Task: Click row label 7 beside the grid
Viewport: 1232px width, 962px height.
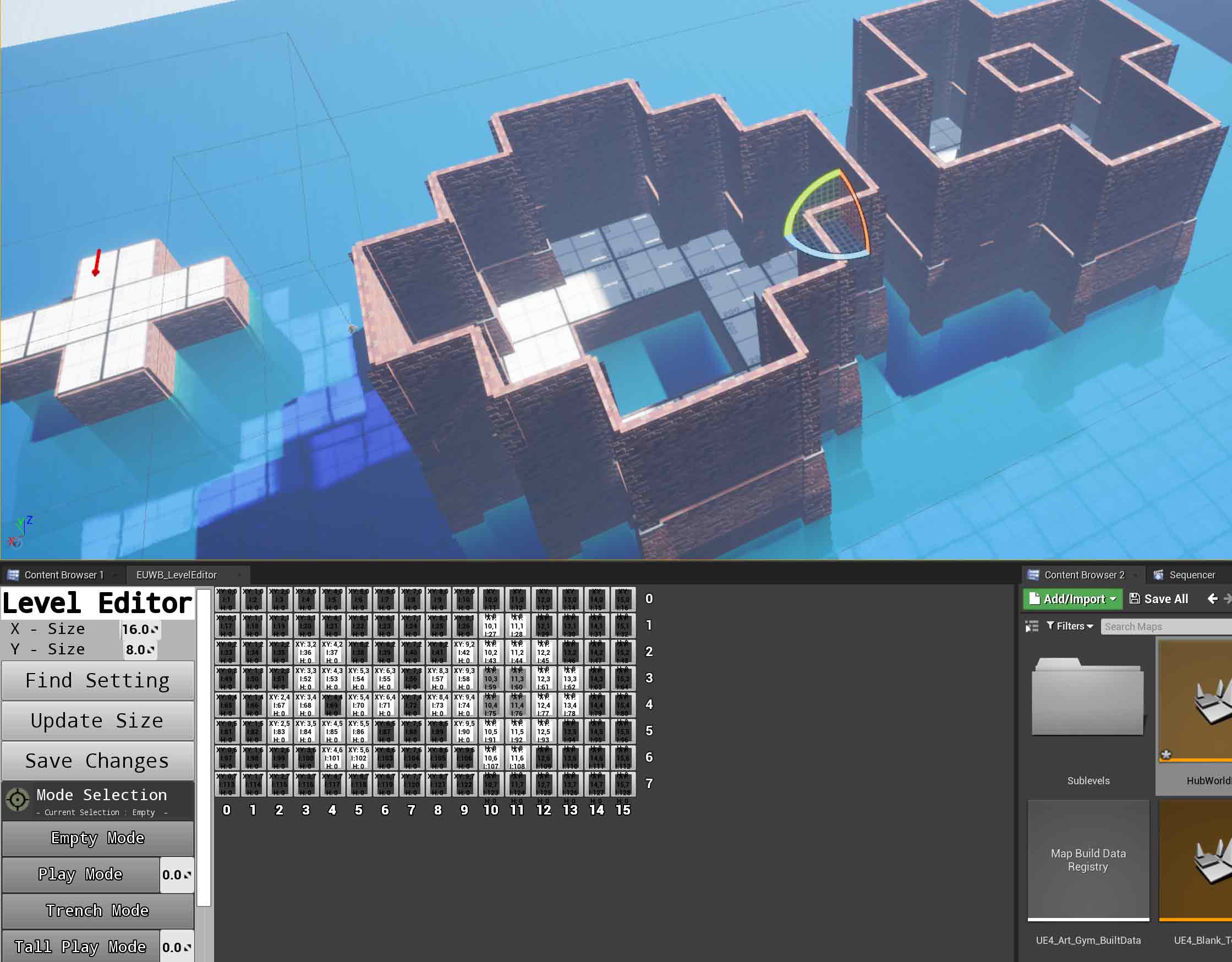Action: tap(649, 784)
